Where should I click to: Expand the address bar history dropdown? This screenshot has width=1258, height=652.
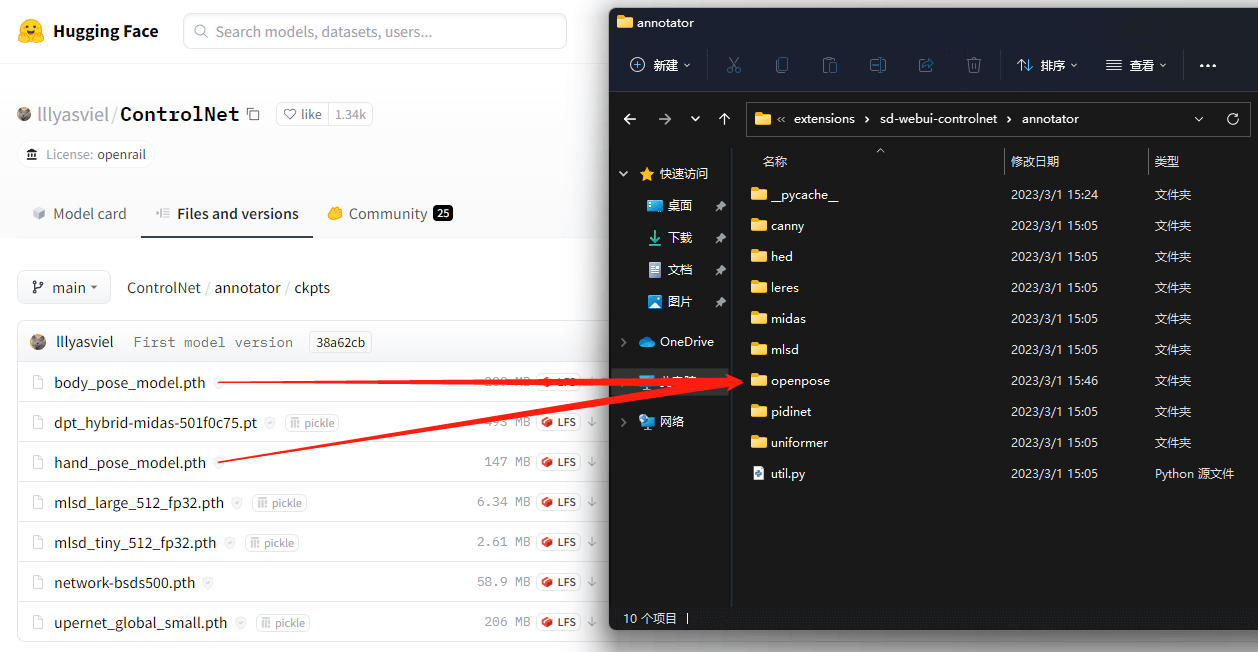point(1199,119)
